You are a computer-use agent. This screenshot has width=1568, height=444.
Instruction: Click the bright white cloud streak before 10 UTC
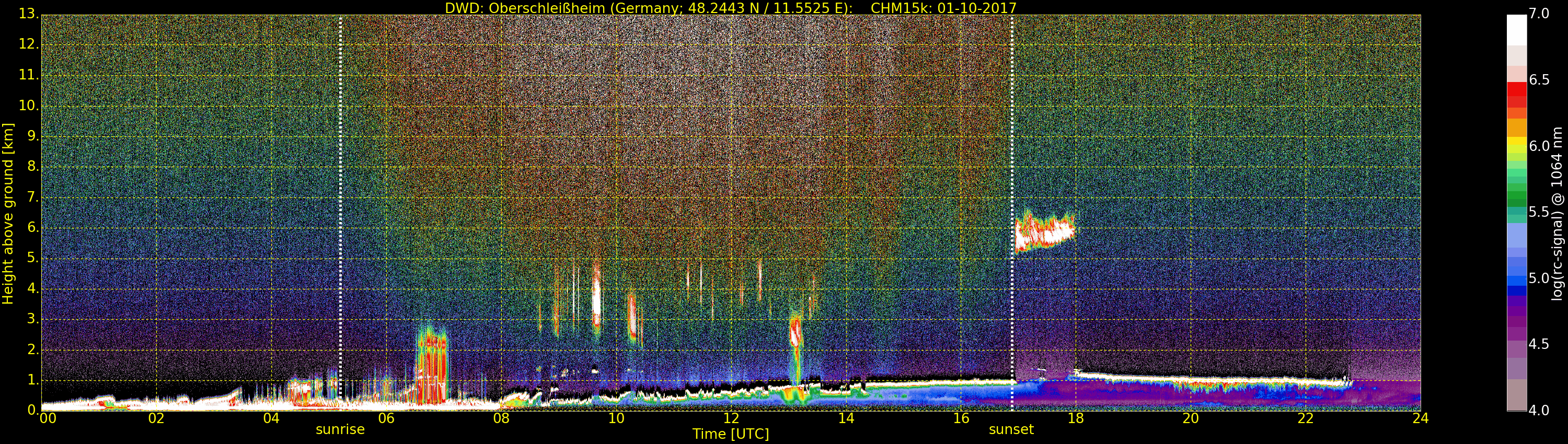[596, 299]
